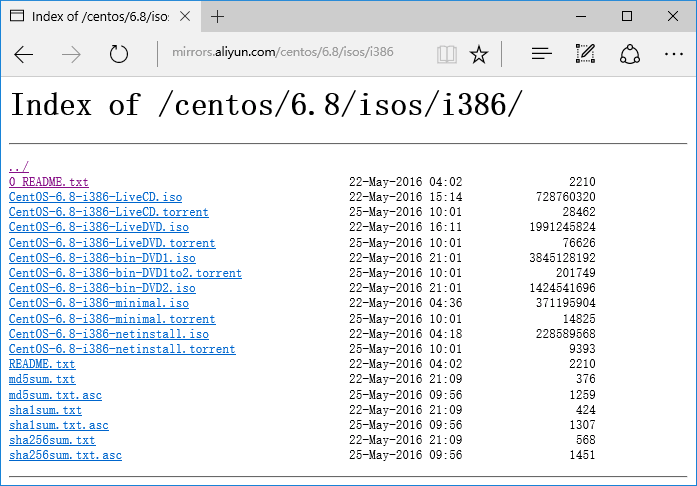
Task: Open sha1sum.txt.asc link
Action: coord(59,425)
